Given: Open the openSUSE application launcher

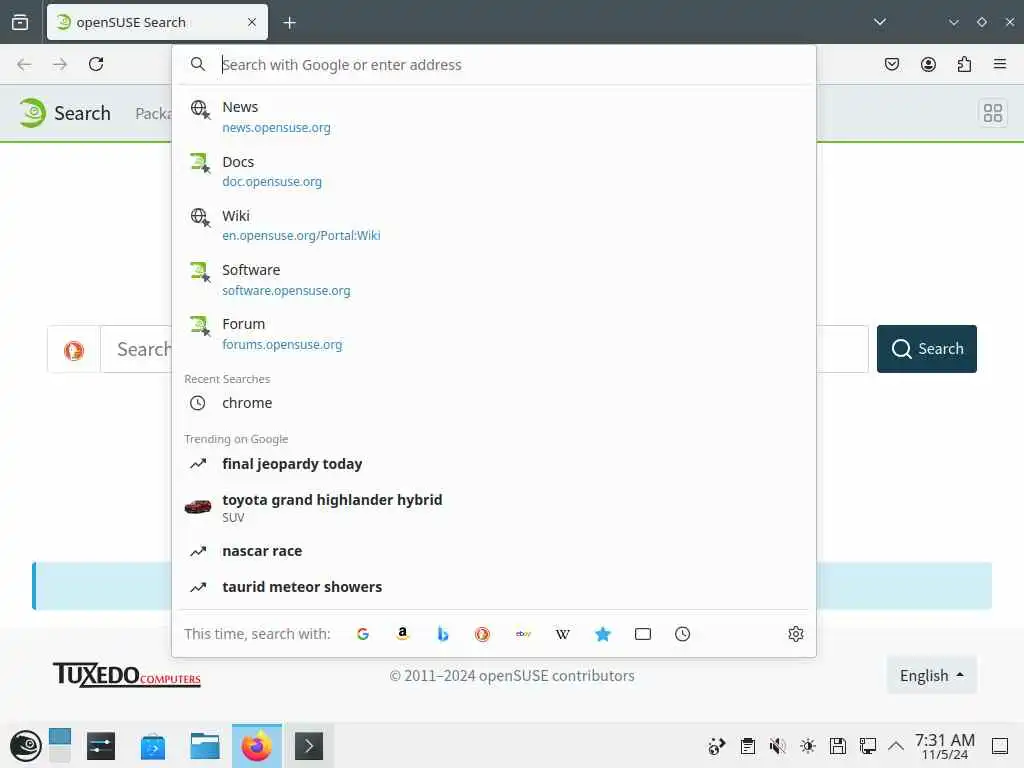Looking at the screenshot, I should point(25,746).
